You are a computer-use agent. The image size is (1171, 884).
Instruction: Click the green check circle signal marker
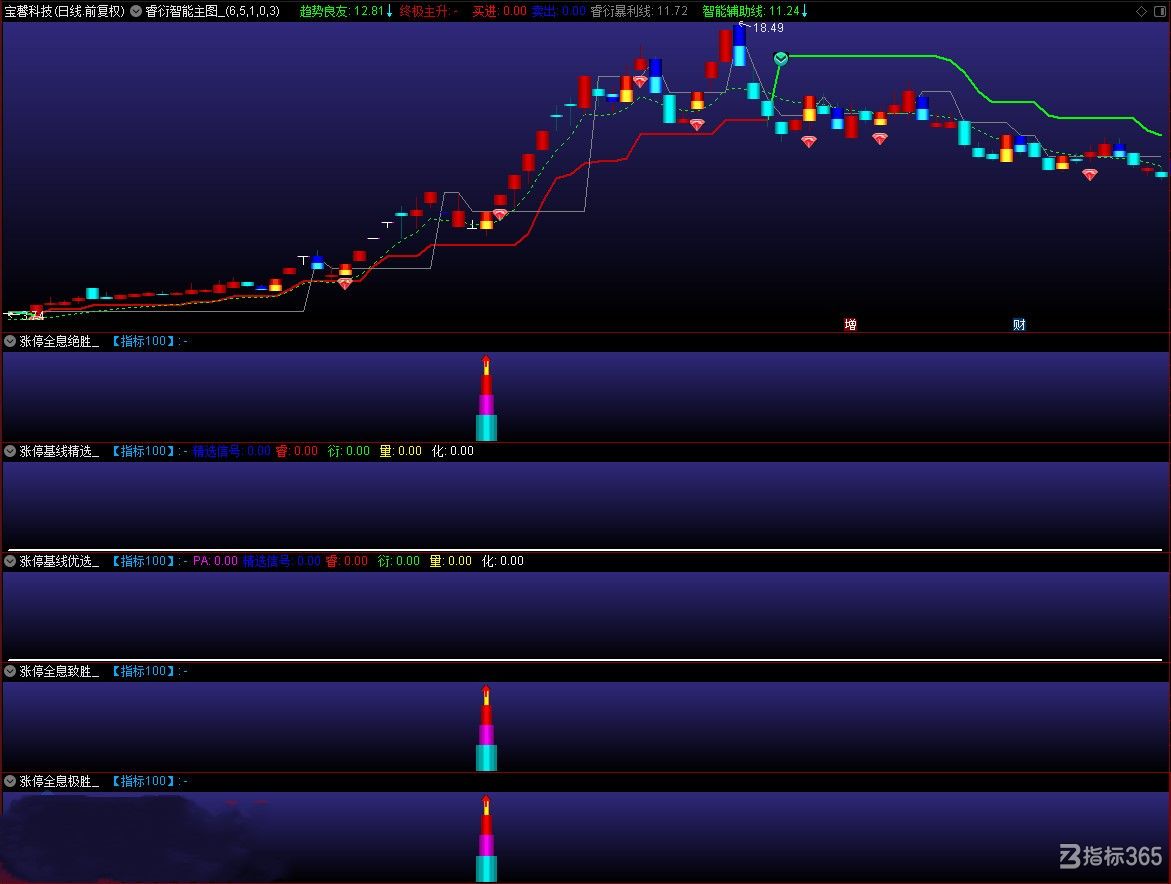pyautogui.click(x=780, y=58)
